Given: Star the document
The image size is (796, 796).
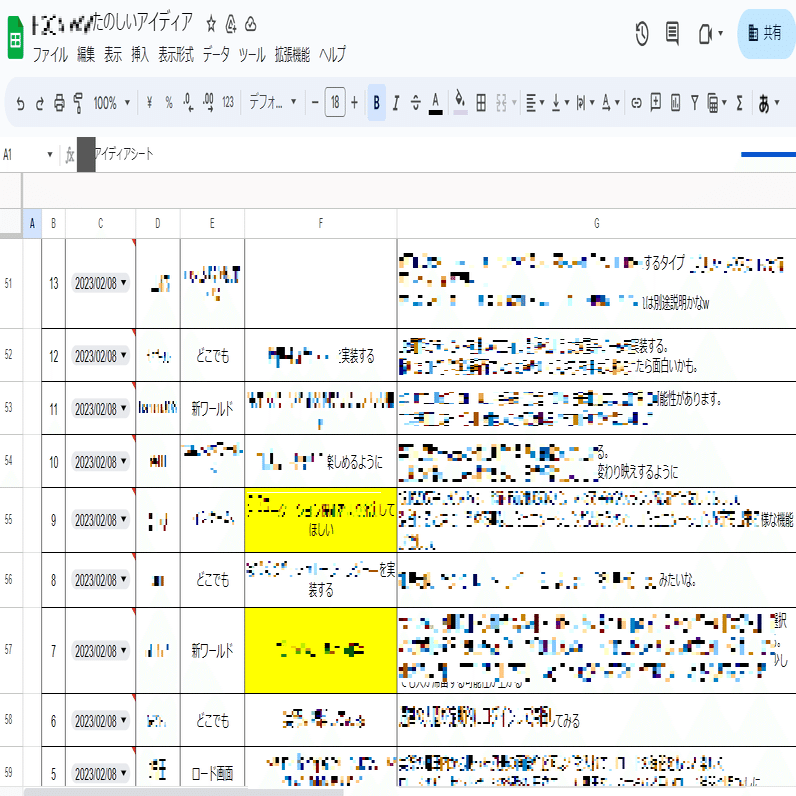Looking at the screenshot, I should point(211,24).
